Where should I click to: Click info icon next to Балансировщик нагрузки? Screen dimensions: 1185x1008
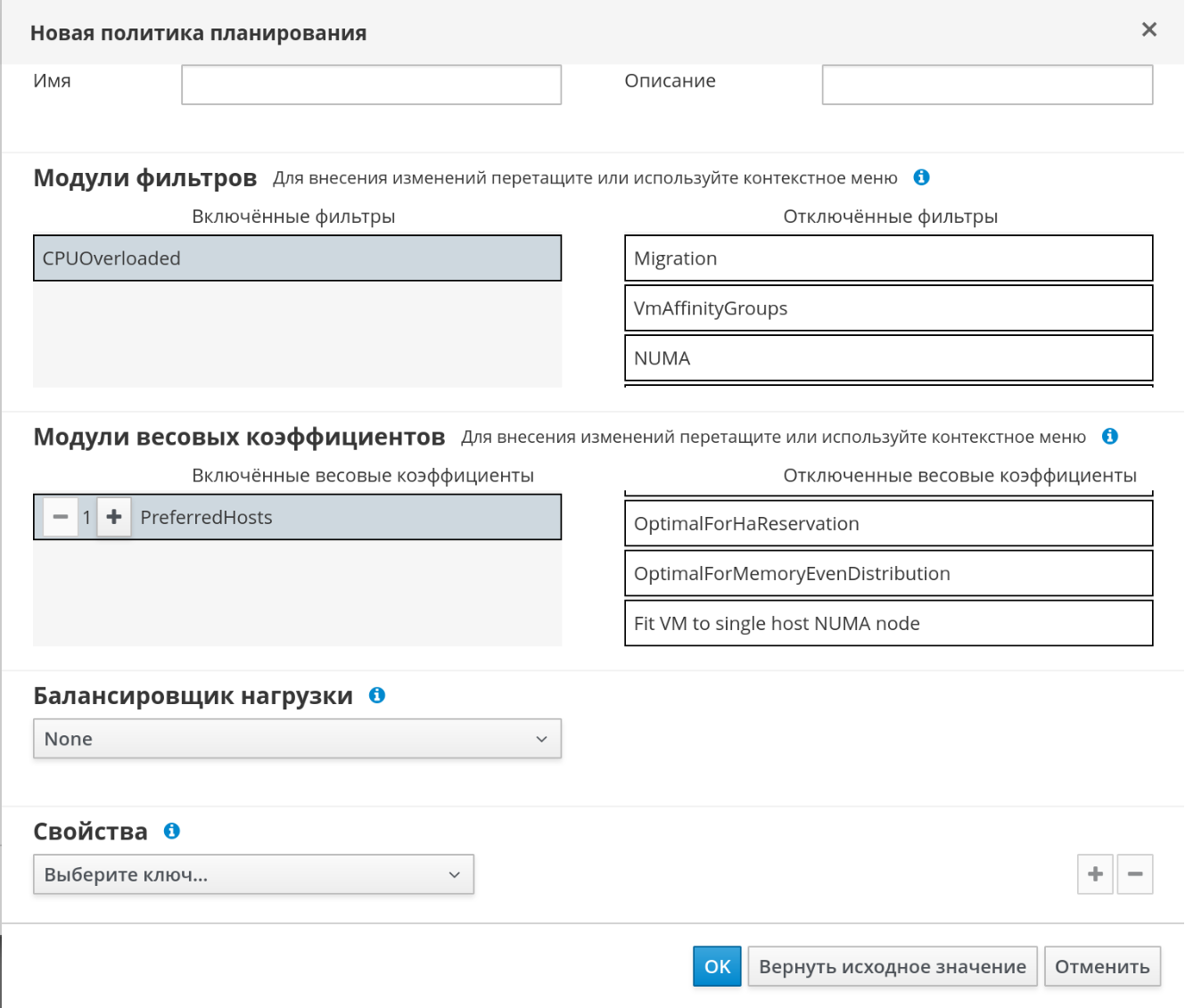click(x=377, y=695)
